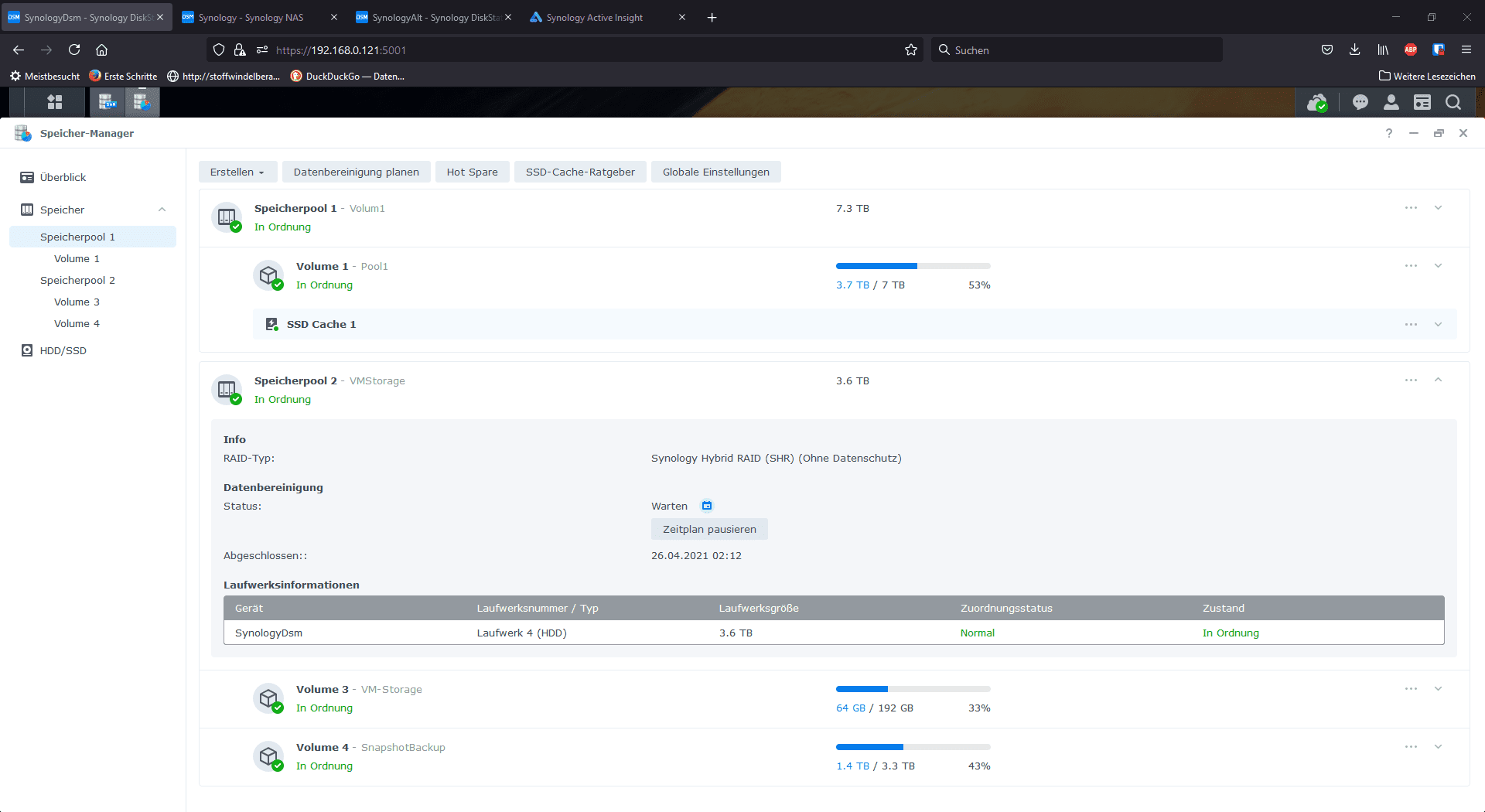
Task: Bookmark this page with the star
Action: pos(911,49)
